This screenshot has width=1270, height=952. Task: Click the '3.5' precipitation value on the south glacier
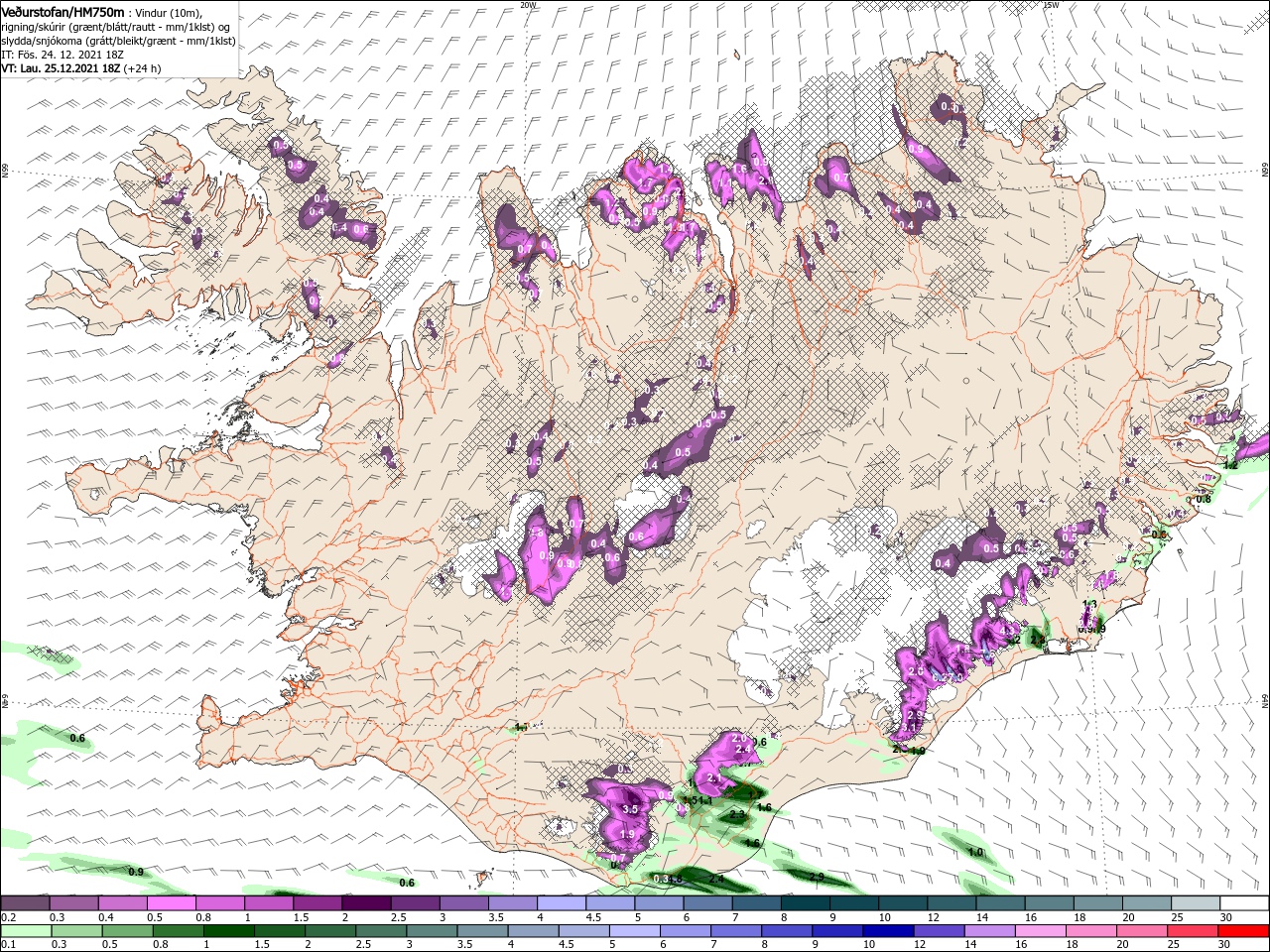[x=629, y=809]
